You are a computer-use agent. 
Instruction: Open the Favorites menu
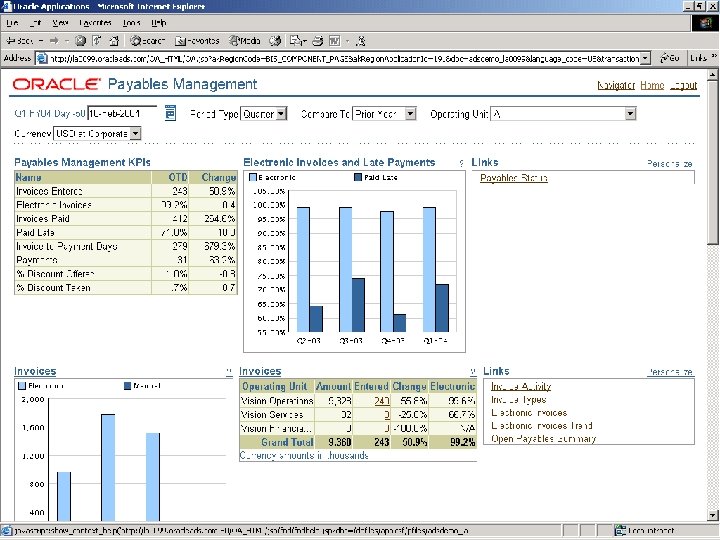tap(96, 22)
